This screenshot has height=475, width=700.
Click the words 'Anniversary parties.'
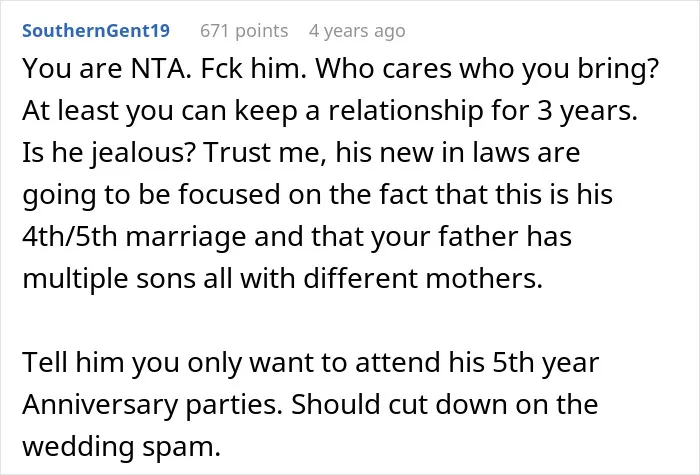pyautogui.click(x=152, y=404)
